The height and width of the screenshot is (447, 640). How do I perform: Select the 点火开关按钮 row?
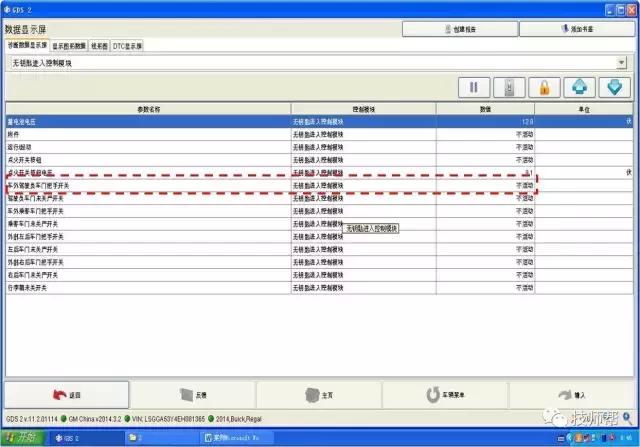click(319, 160)
